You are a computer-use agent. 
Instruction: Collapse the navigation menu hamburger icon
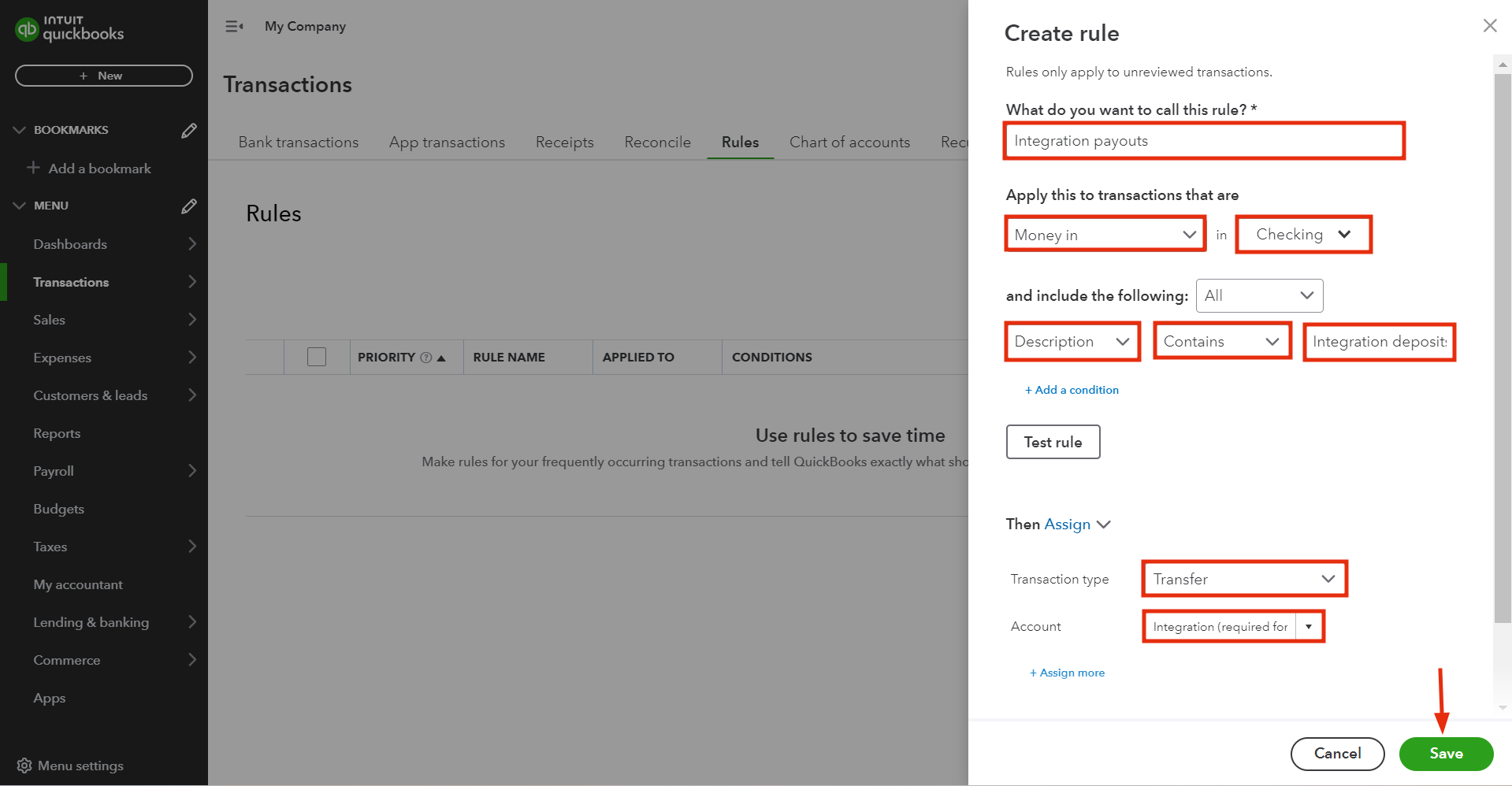tap(233, 26)
